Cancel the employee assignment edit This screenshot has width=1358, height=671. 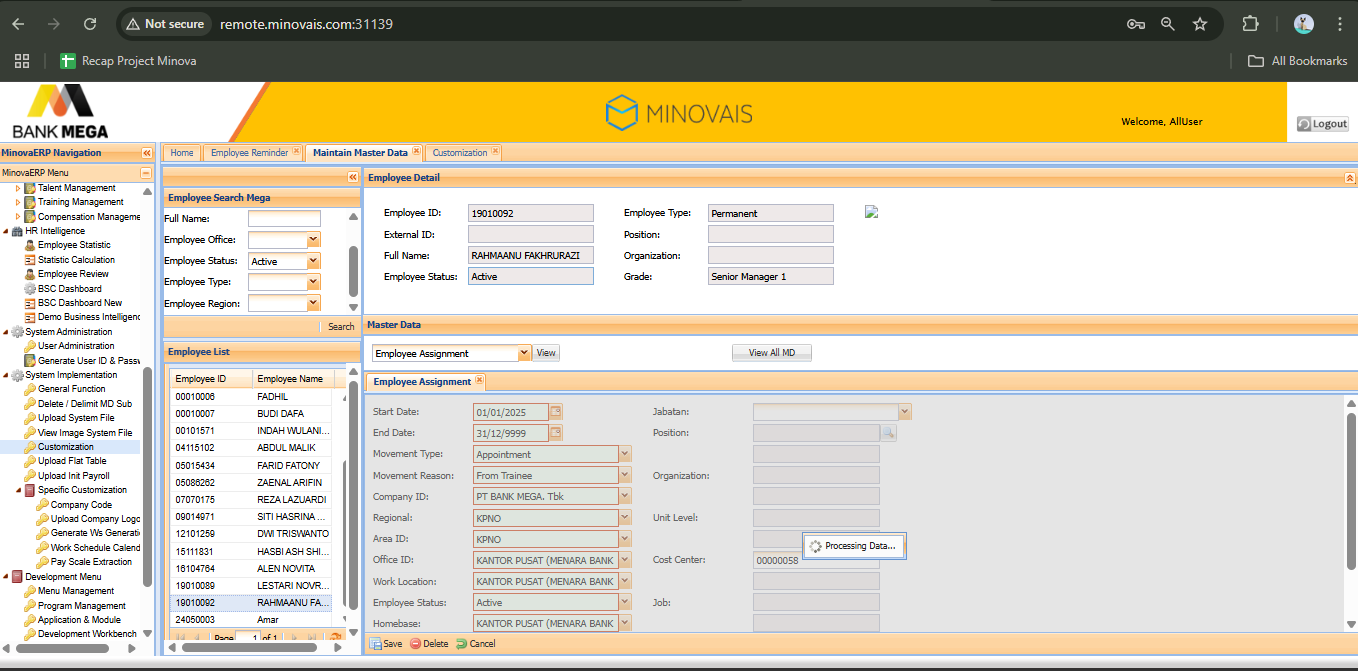coord(476,644)
